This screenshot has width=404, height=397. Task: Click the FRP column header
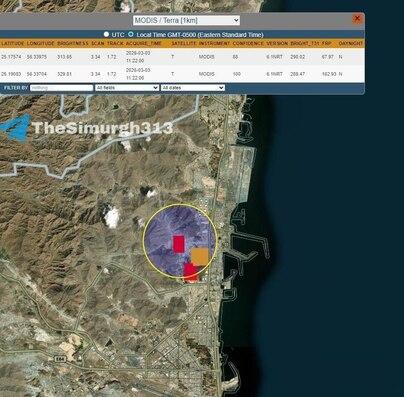coord(326,43)
